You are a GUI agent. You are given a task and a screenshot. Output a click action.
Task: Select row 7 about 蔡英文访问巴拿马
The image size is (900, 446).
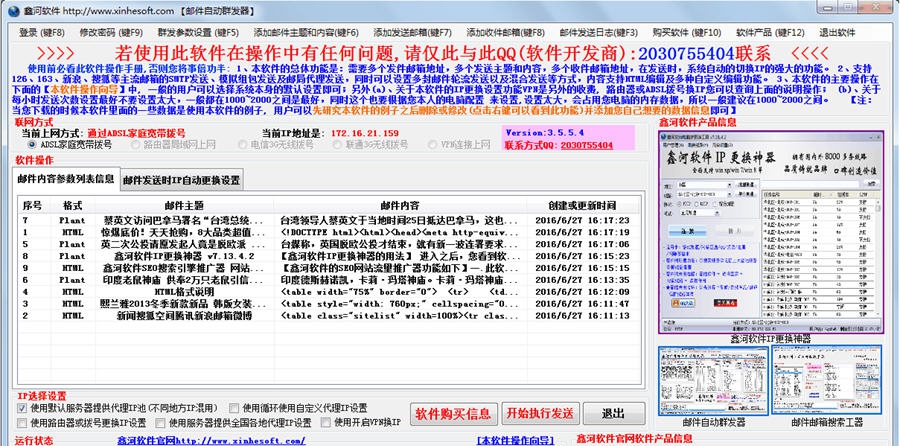pyautogui.click(x=328, y=220)
